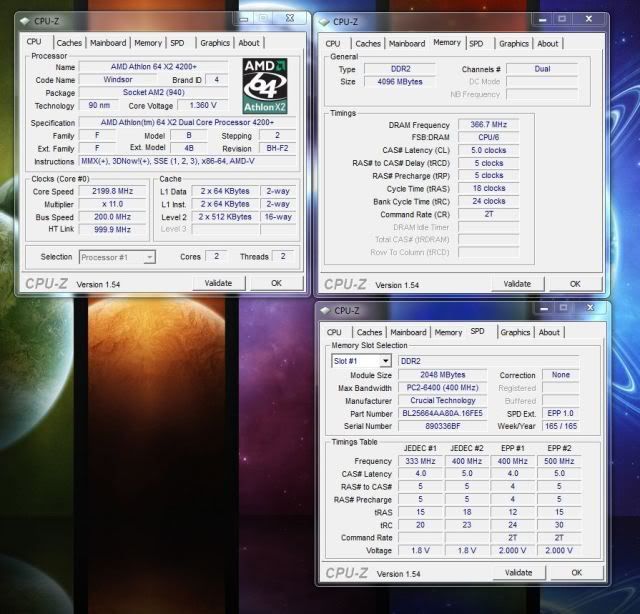Click the revision value 'BH-F2'

278,148
